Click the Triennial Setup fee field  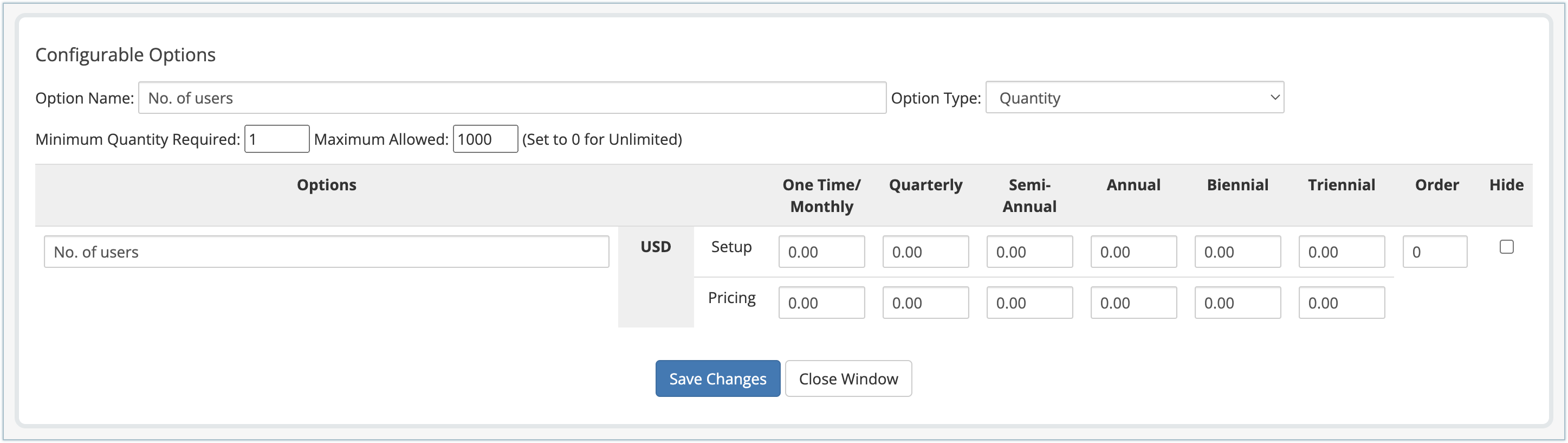tap(1342, 252)
